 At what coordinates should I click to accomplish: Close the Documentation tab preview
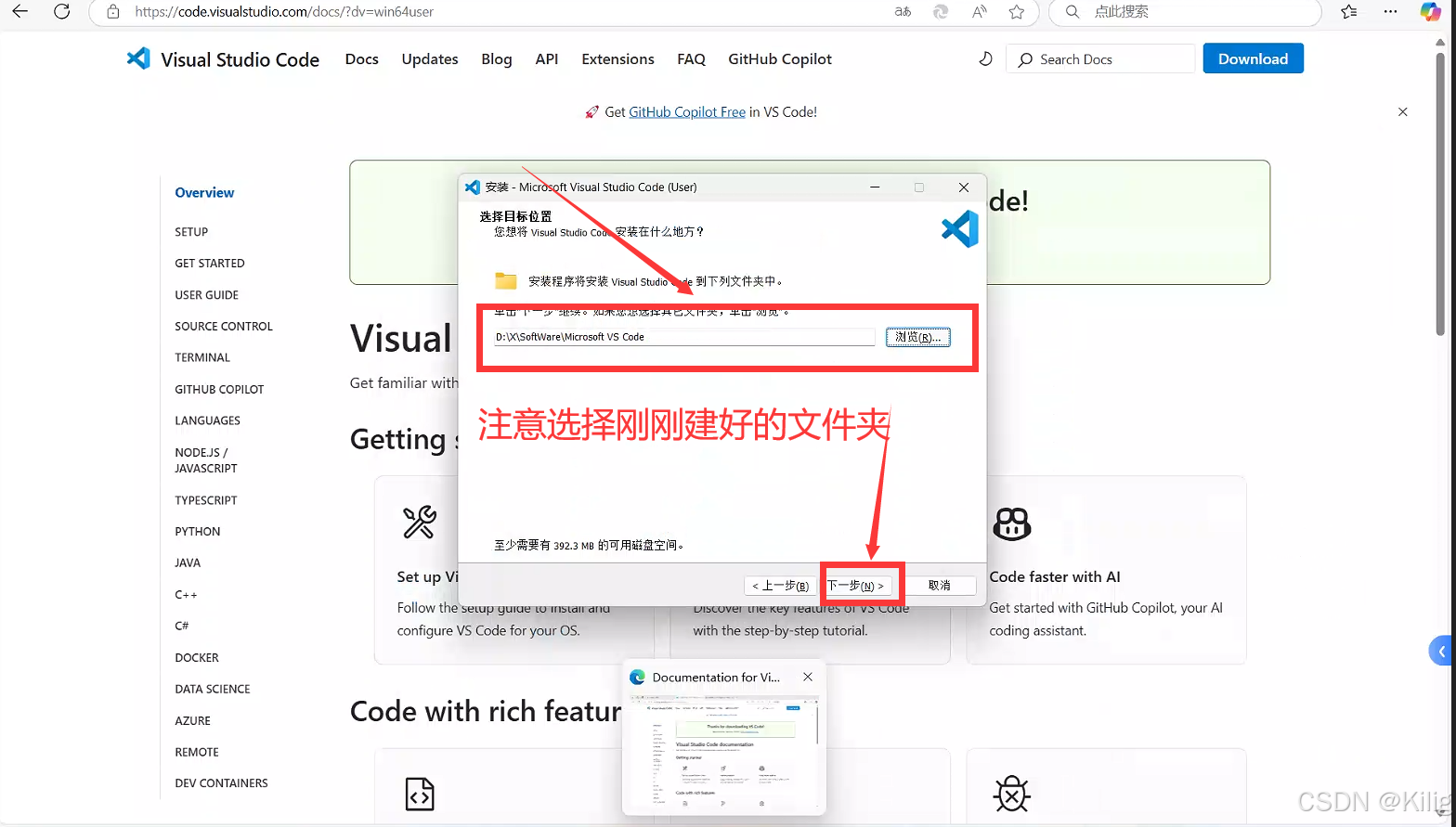coord(808,677)
